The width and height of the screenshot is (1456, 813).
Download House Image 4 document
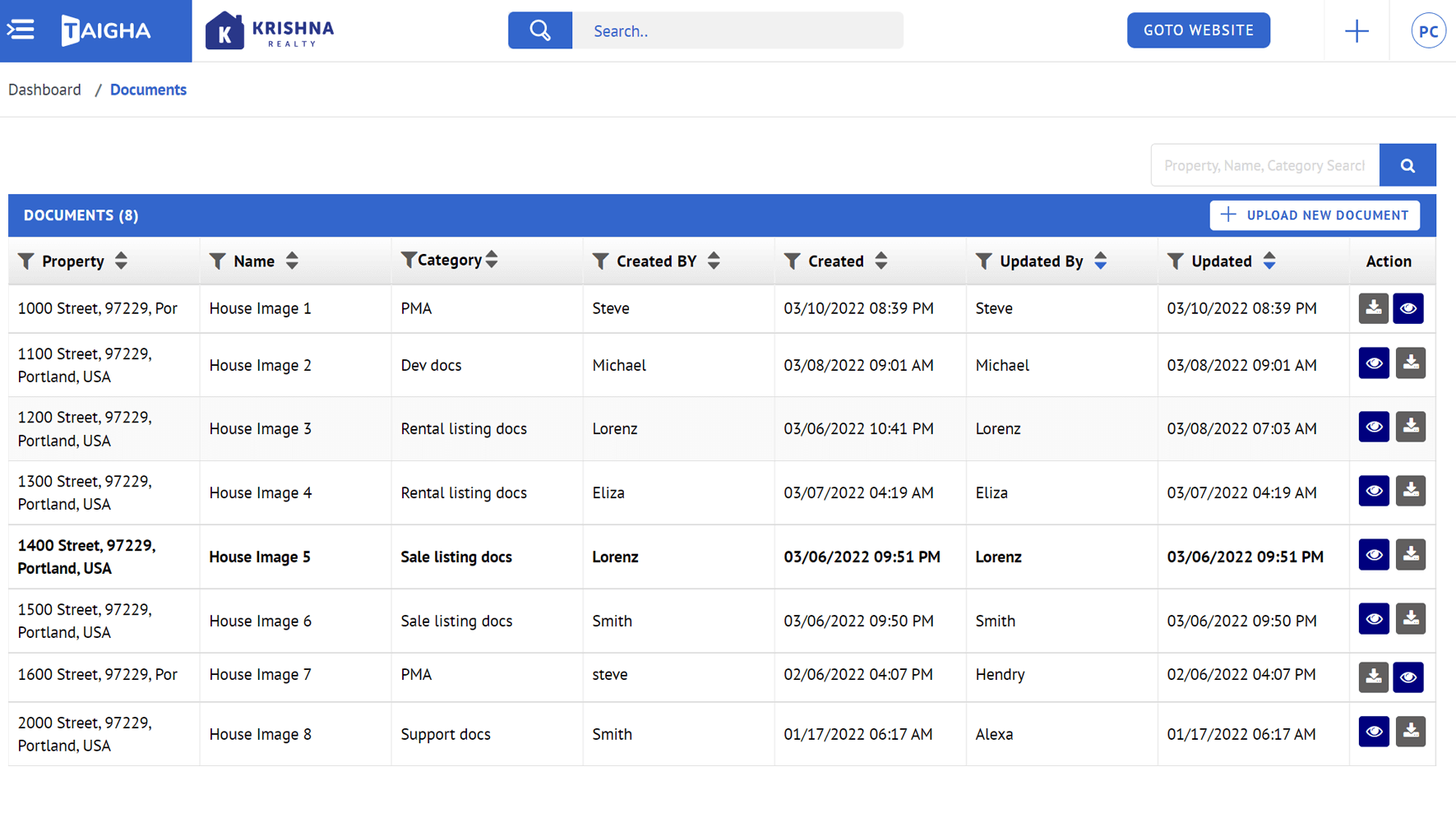(1411, 491)
